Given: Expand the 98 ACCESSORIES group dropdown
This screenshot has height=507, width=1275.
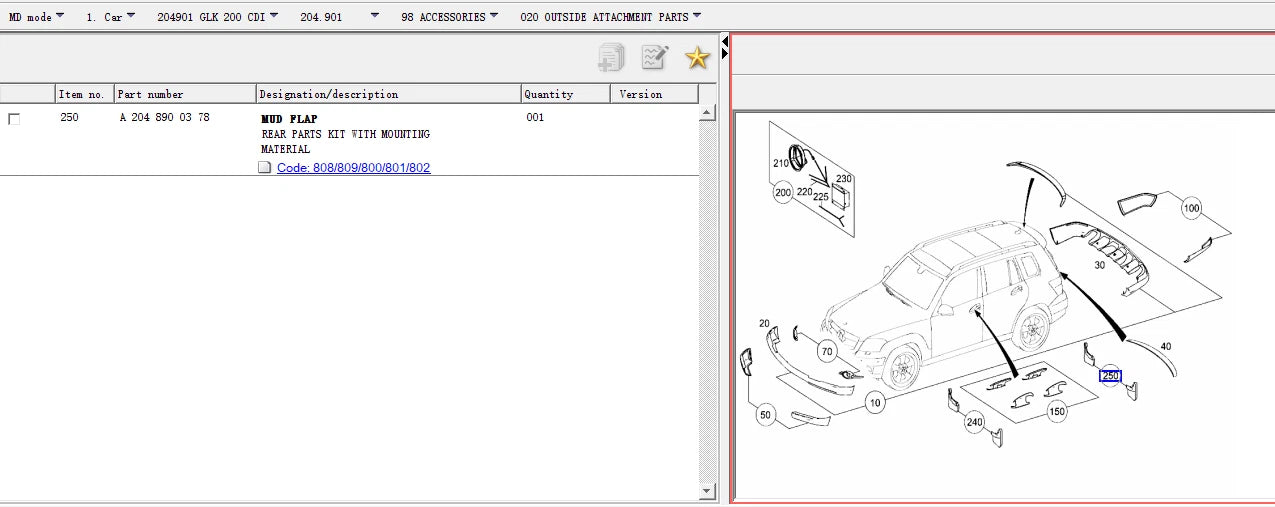Looking at the screenshot, I should pyautogui.click(x=449, y=17).
